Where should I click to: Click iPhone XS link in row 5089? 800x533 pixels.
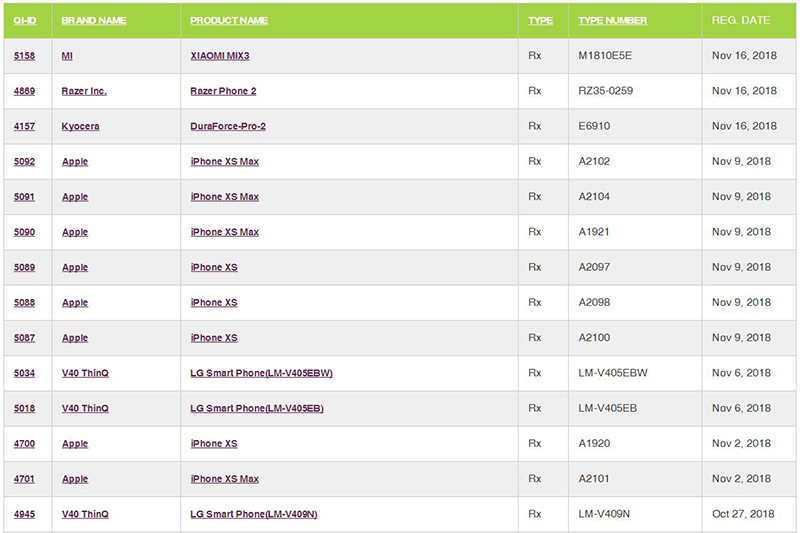point(214,267)
